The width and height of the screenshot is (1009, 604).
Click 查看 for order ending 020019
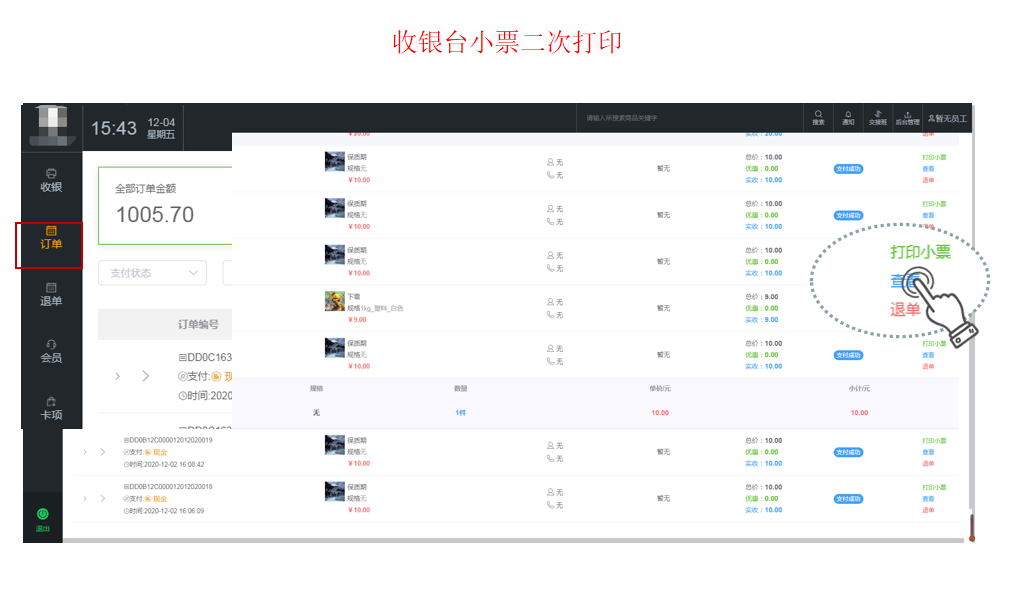pos(928,452)
